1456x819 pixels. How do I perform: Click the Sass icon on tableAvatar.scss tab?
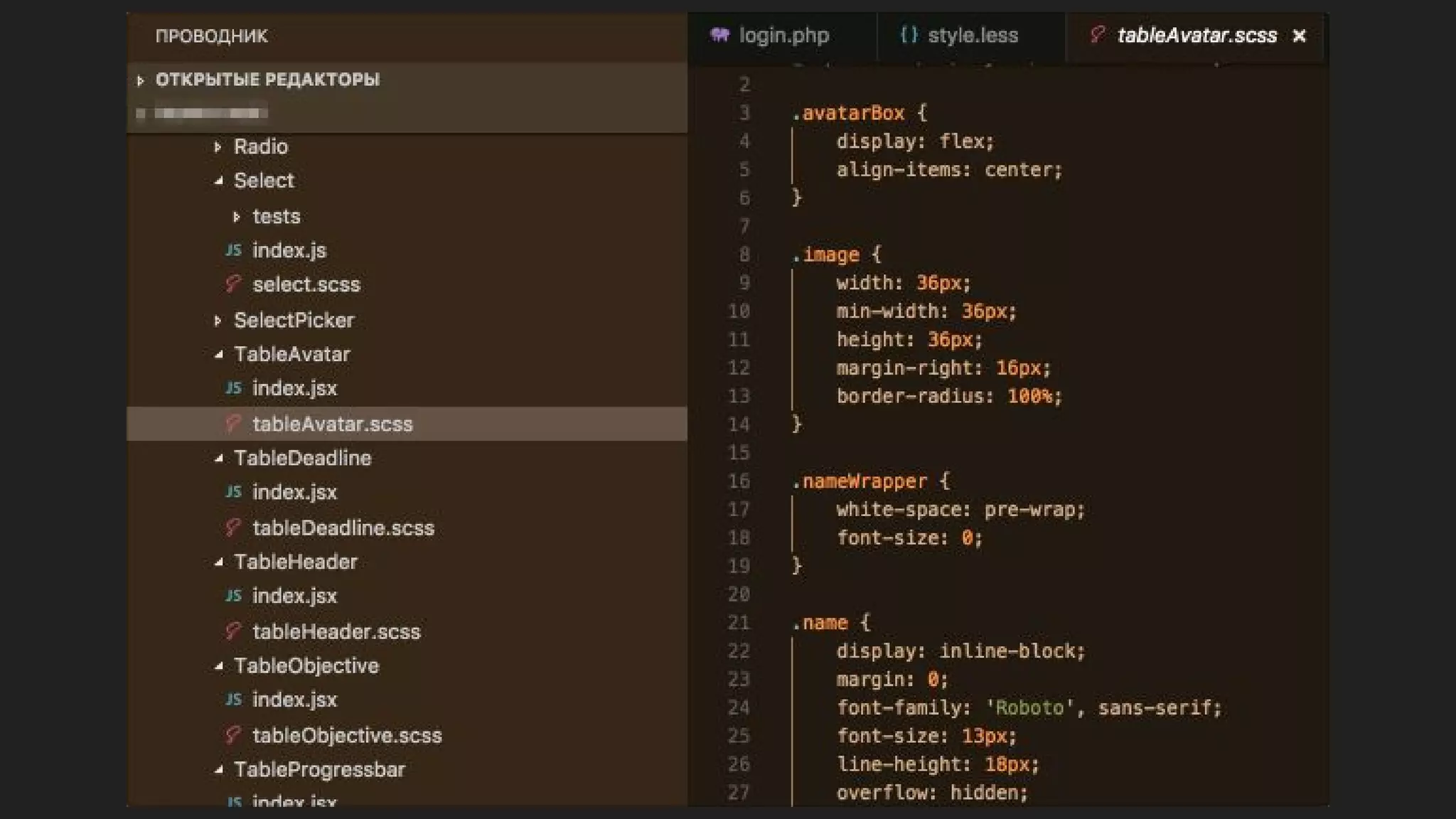click(1098, 35)
